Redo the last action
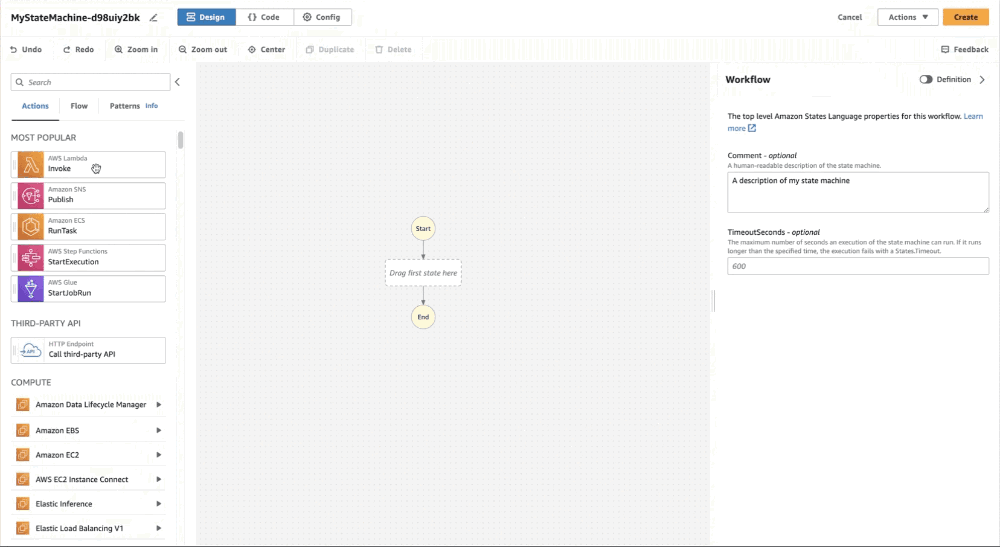This screenshot has height=547, width=1000. pyautogui.click(x=78, y=49)
